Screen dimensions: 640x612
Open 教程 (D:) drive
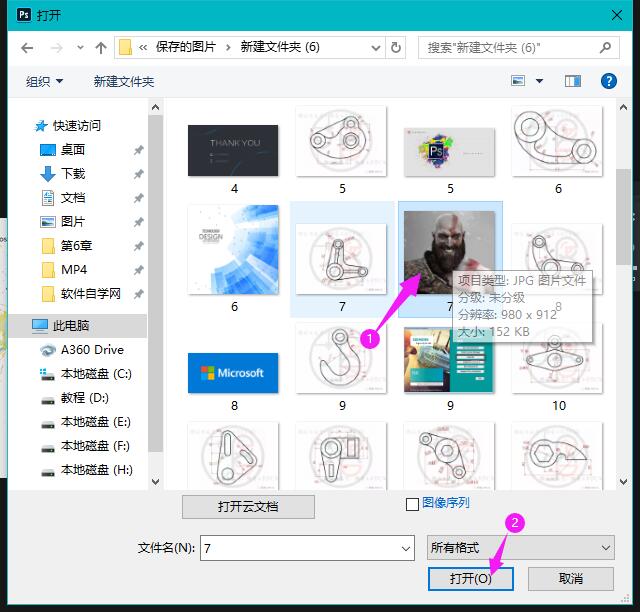pyautogui.click(x=84, y=398)
